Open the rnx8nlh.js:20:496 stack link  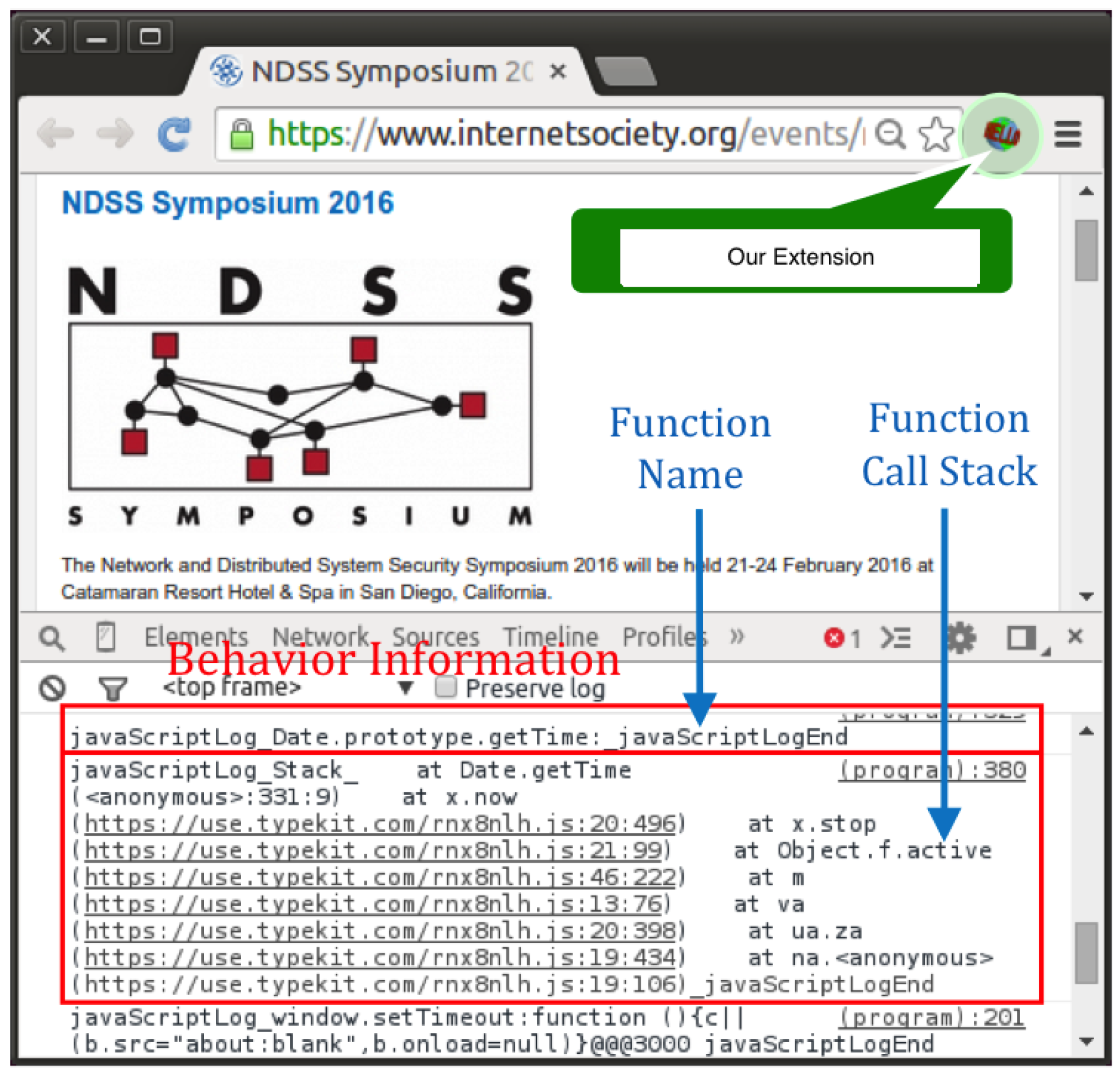pyautogui.click(x=380, y=824)
